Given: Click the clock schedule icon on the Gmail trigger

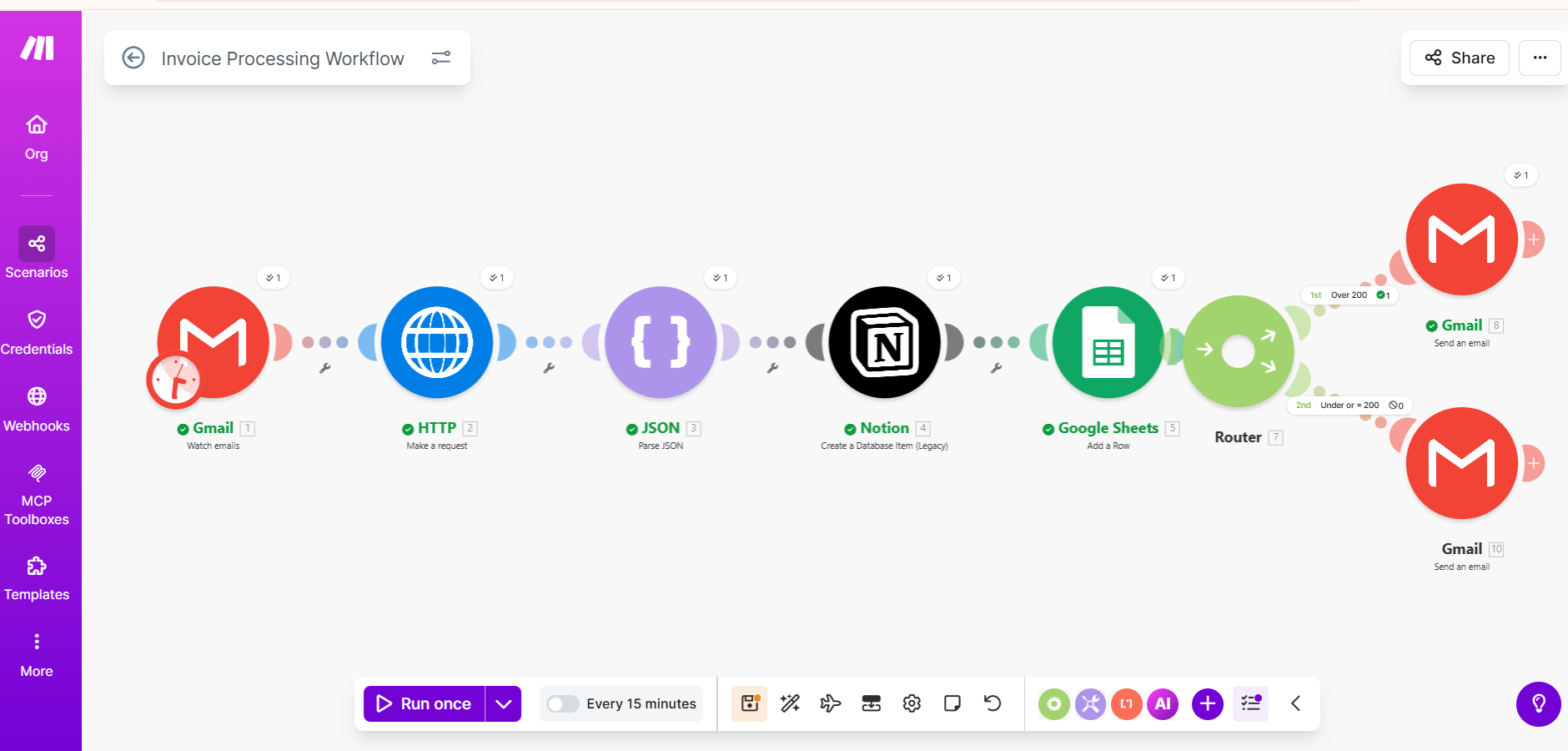Looking at the screenshot, I should [175, 381].
